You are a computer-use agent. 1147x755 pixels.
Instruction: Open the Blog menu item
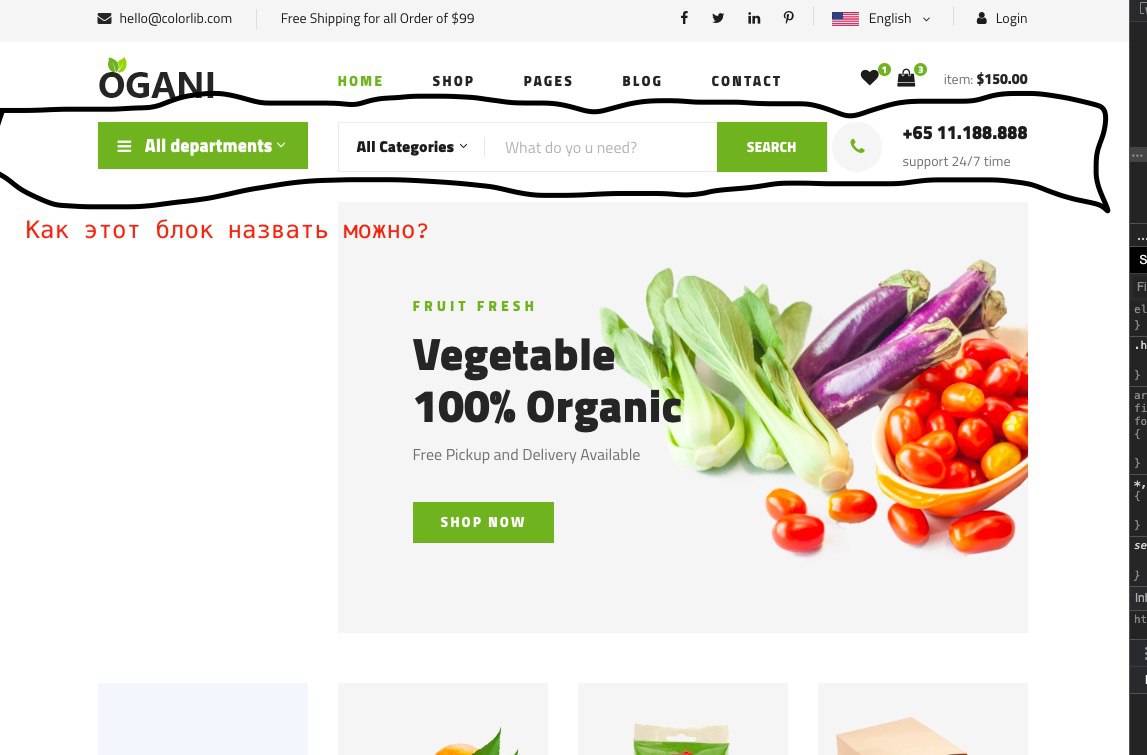click(642, 81)
